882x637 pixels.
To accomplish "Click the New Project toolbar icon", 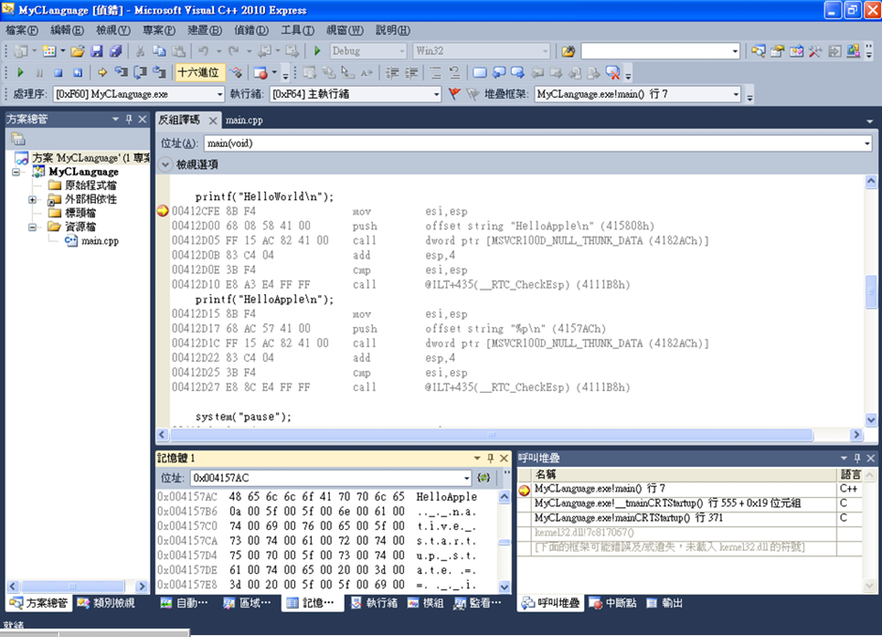I will point(21,51).
